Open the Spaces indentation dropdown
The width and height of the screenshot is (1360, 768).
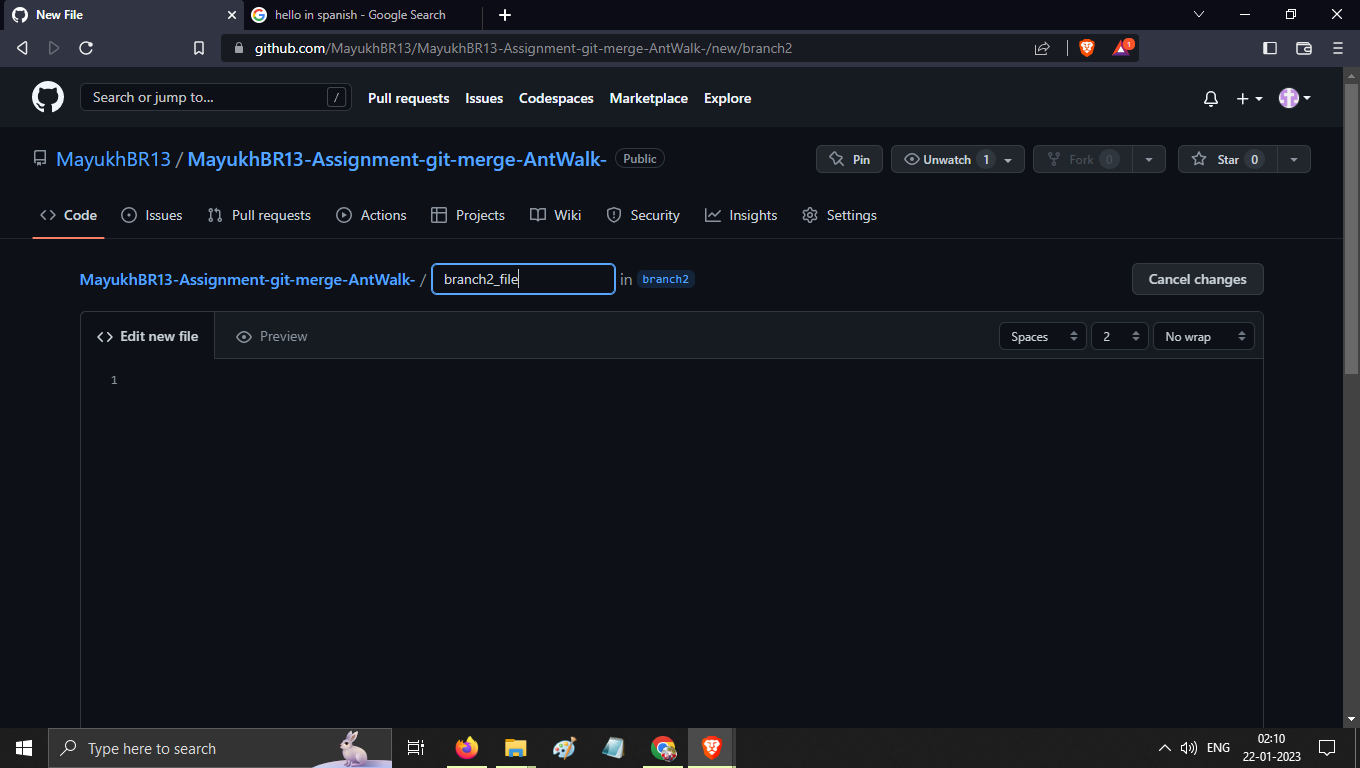[x=1042, y=336]
